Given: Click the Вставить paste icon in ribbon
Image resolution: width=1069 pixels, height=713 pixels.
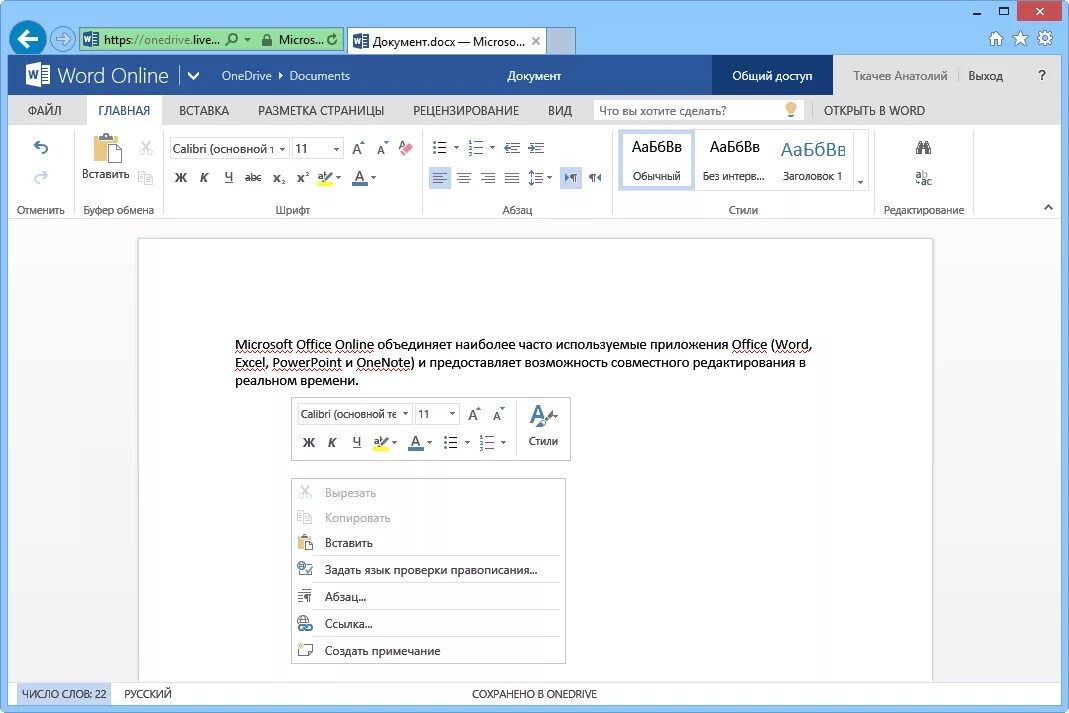Looking at the screenshot, I should tap(107, 149).
